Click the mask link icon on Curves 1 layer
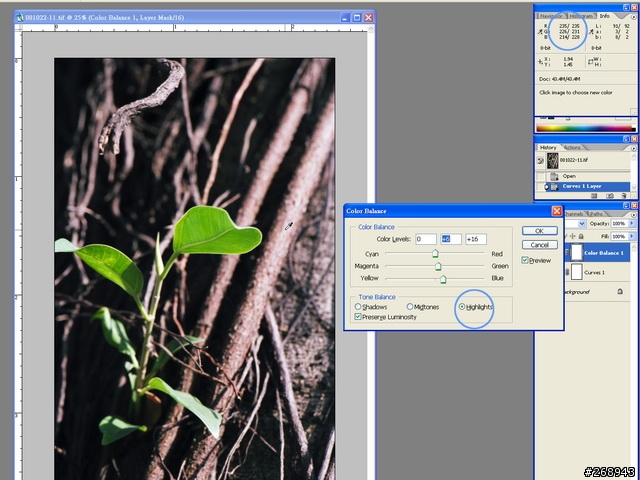 (x=567, y=272)
